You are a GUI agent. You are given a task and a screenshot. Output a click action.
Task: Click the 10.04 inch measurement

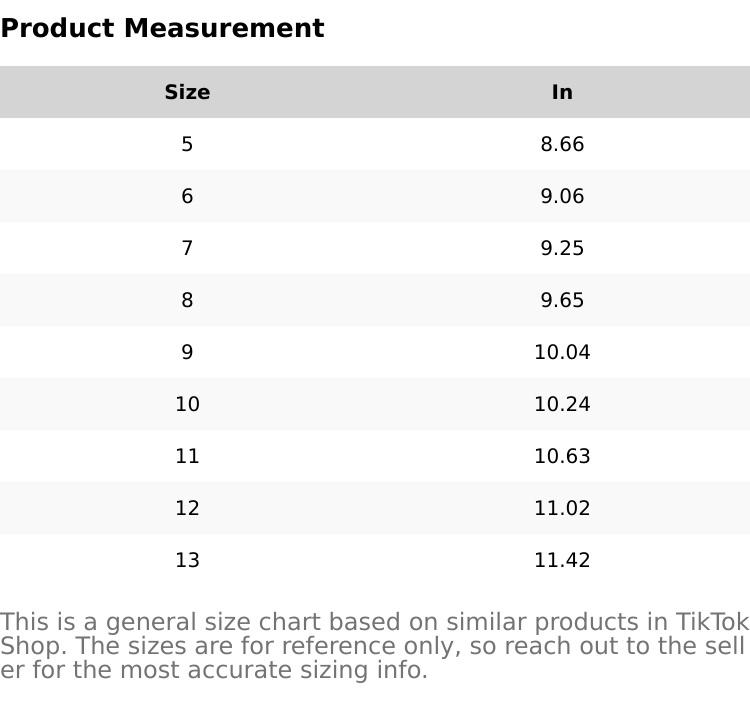[562, 352]
